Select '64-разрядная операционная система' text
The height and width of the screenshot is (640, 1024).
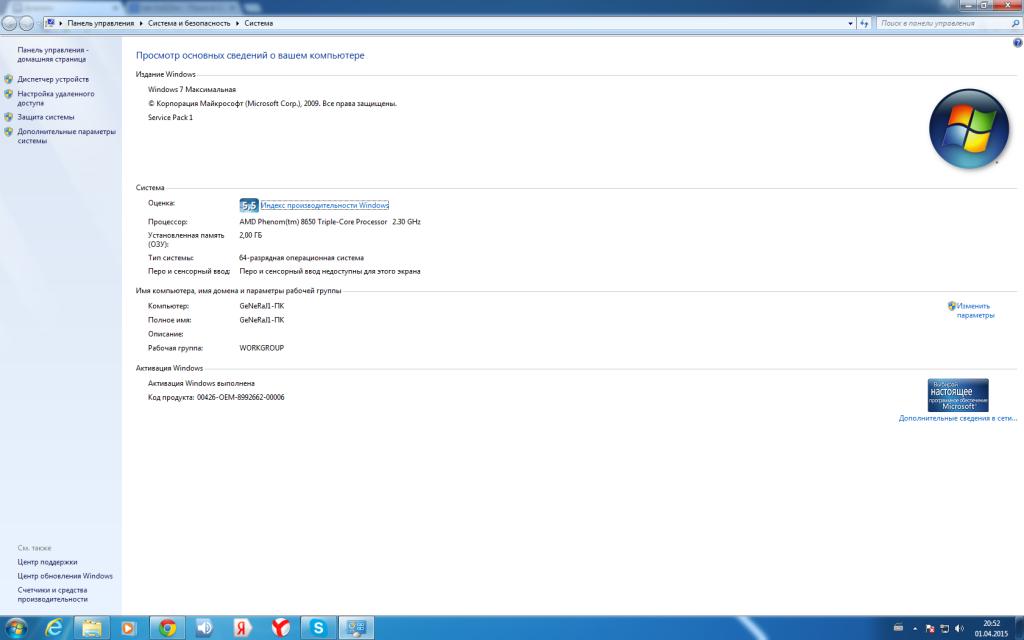click(302, 258)
